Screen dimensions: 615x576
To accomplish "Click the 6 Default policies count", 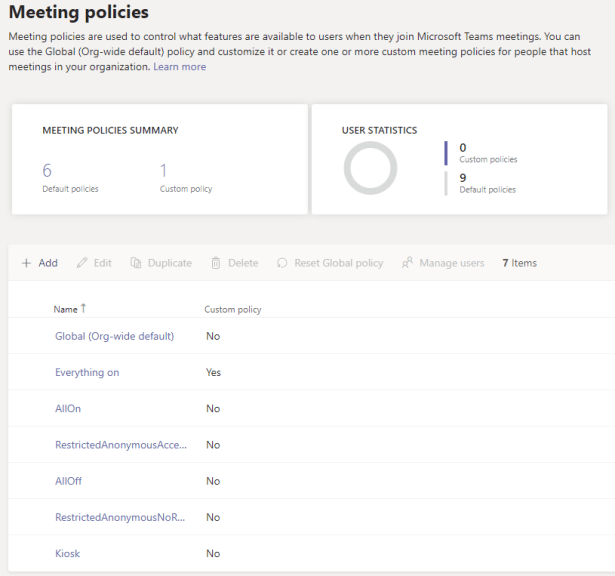I will click(x=47, y=171).
